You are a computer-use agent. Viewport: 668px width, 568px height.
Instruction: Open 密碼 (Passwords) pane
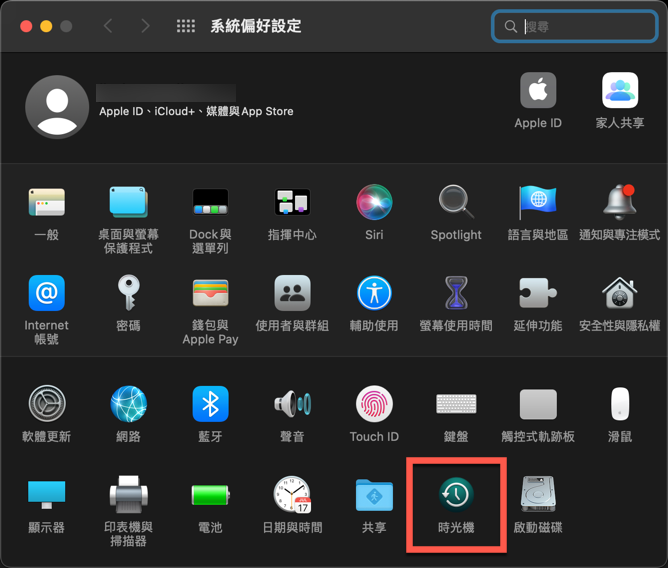point(128,293)
